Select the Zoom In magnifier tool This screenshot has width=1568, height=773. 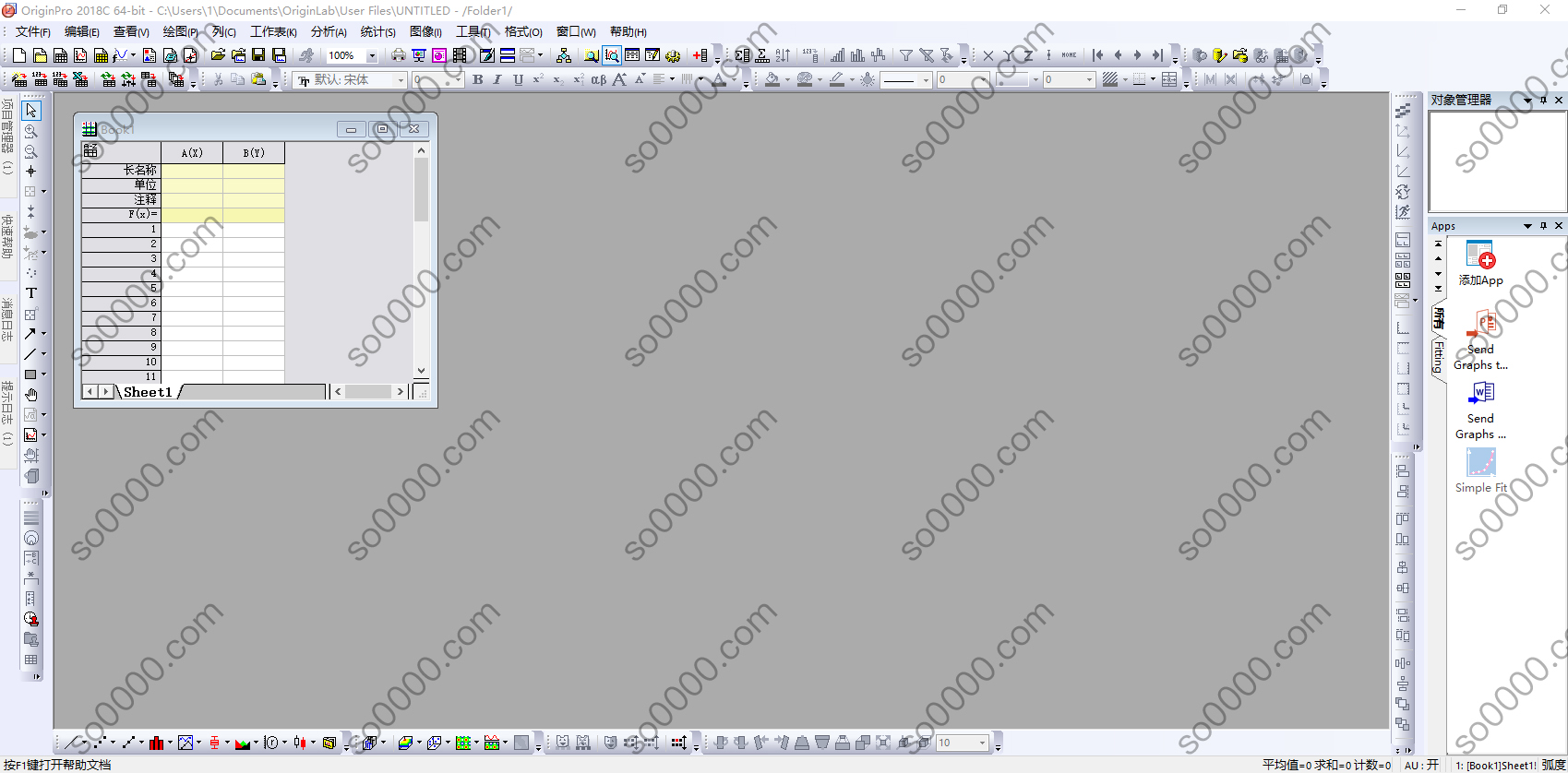(x=31, y=131)
